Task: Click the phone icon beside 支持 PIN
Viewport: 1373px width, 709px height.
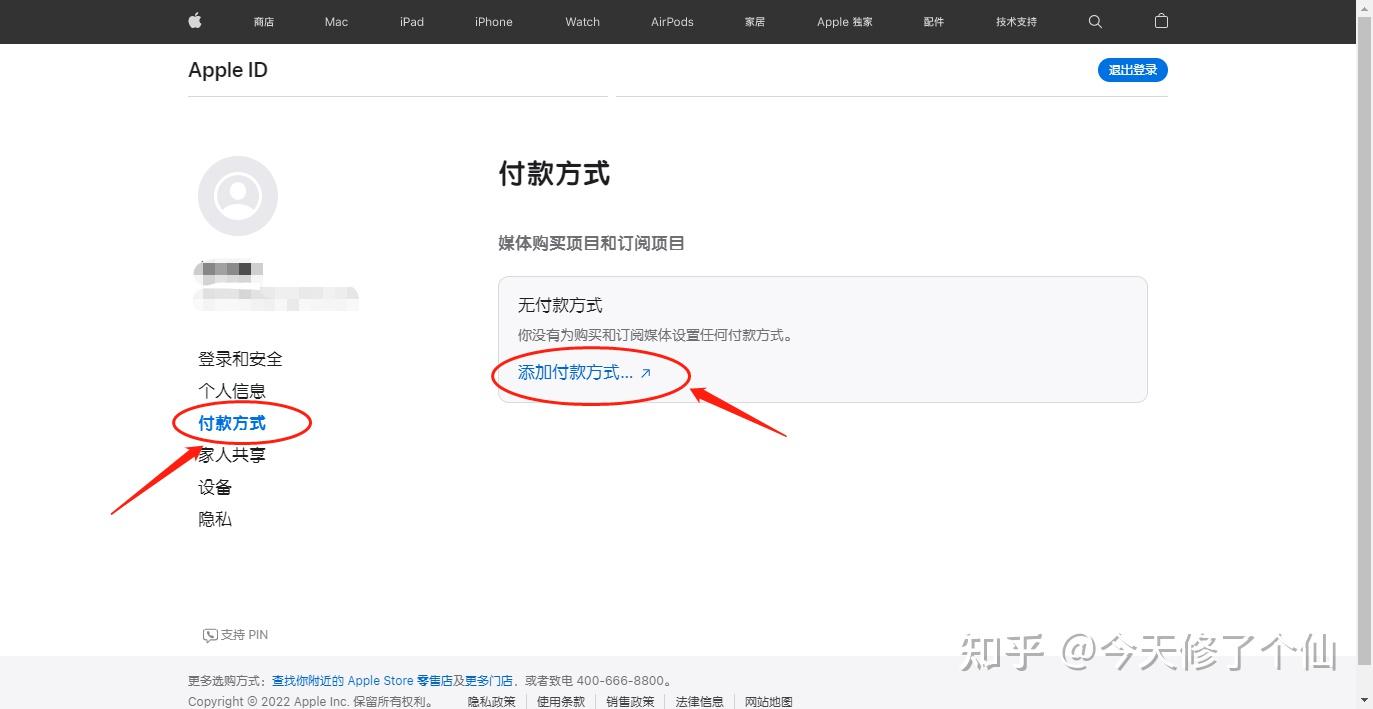Action: [x=210, y=635]
